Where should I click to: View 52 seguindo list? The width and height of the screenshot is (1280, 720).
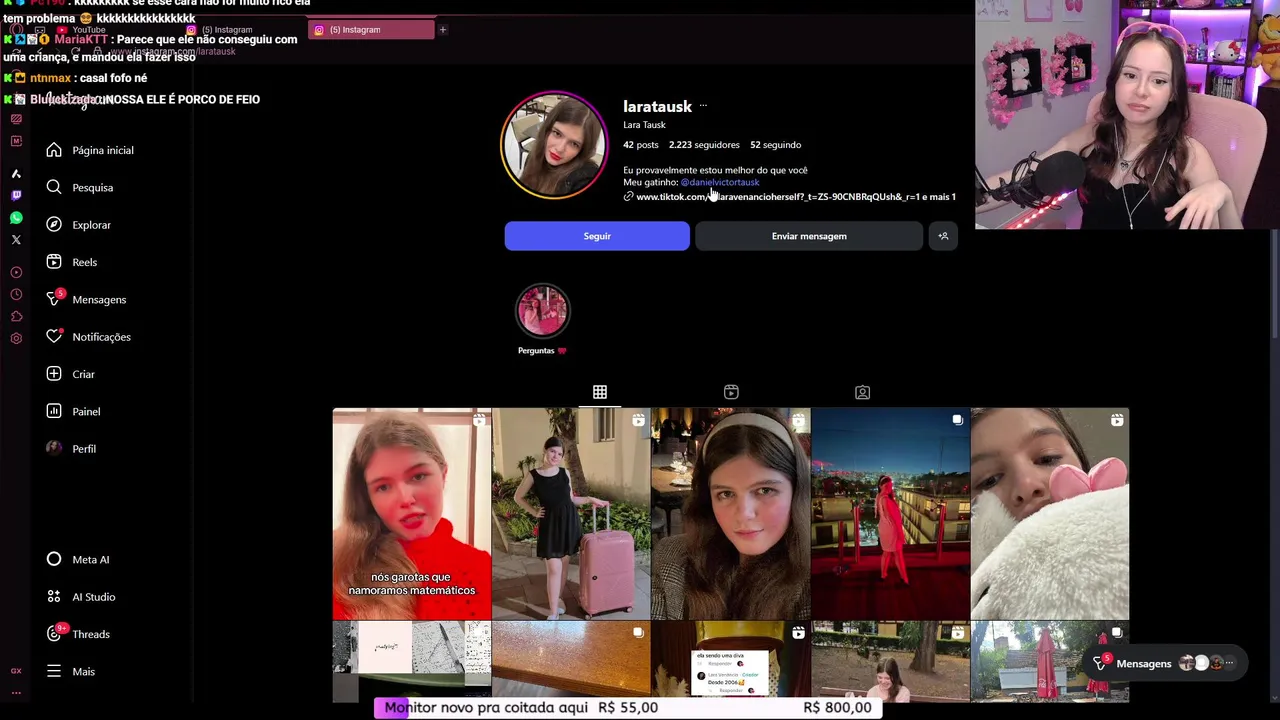(x=775, y=145)
